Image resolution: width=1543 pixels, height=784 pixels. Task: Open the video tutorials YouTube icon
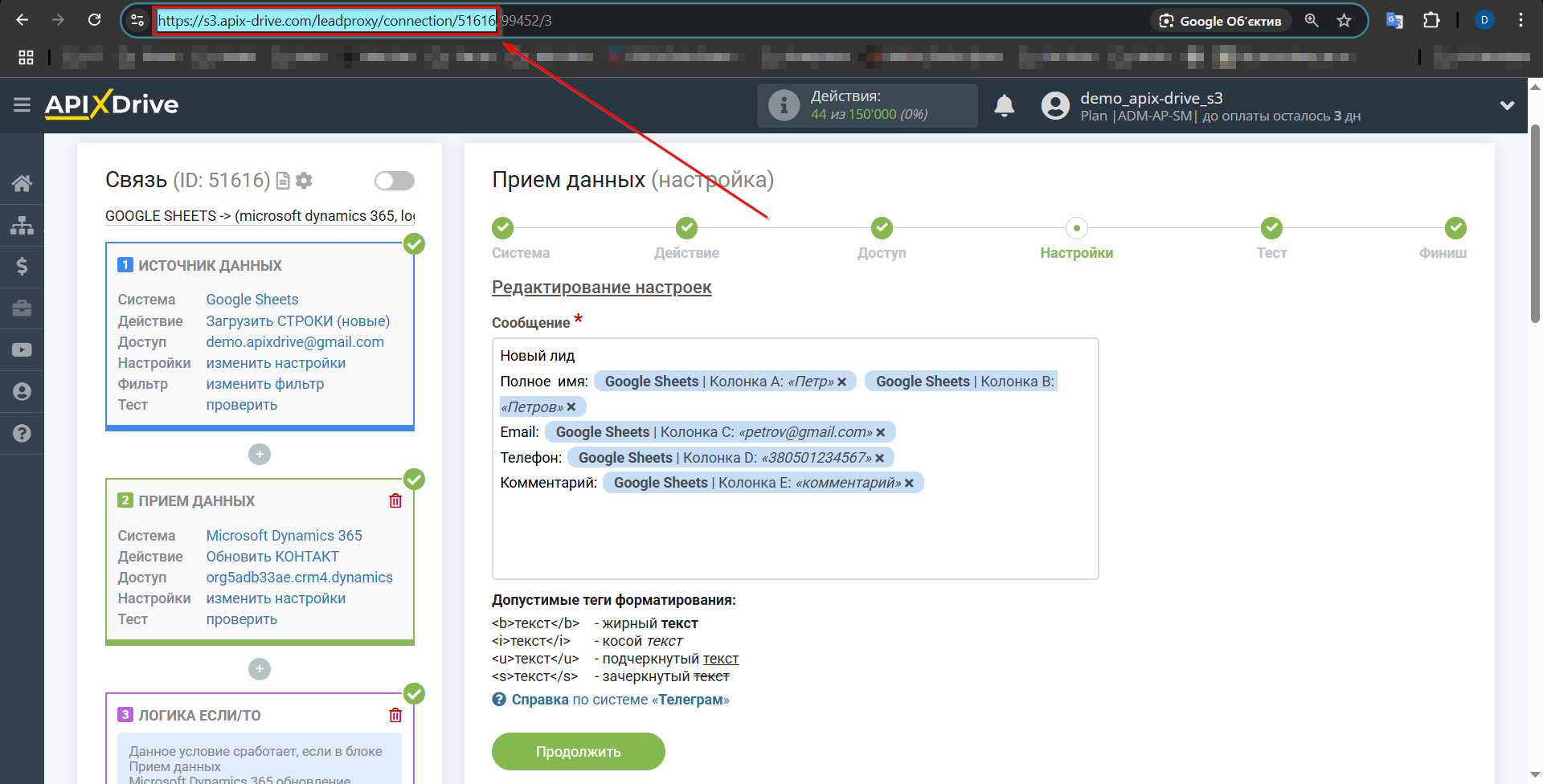pos(22,349)
